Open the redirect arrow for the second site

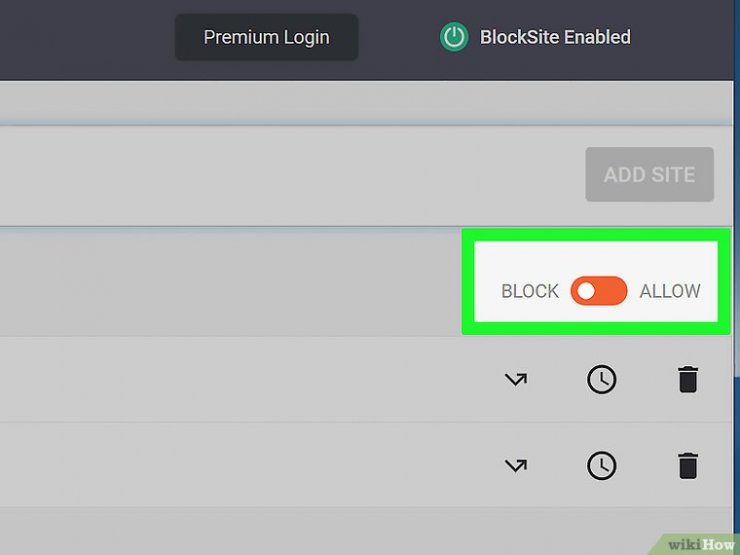click(x=516, y=466)
